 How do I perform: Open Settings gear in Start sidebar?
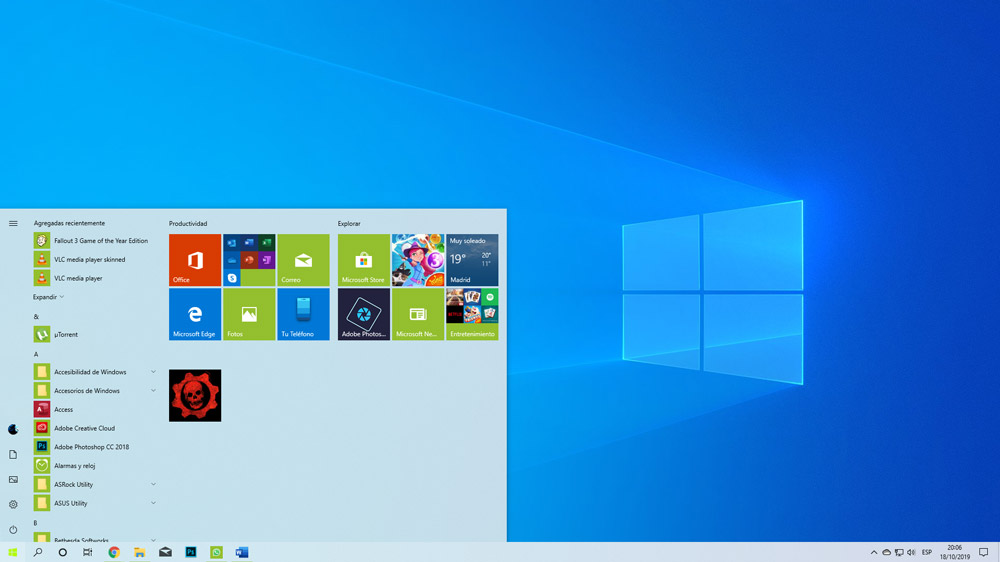point(13,505)
